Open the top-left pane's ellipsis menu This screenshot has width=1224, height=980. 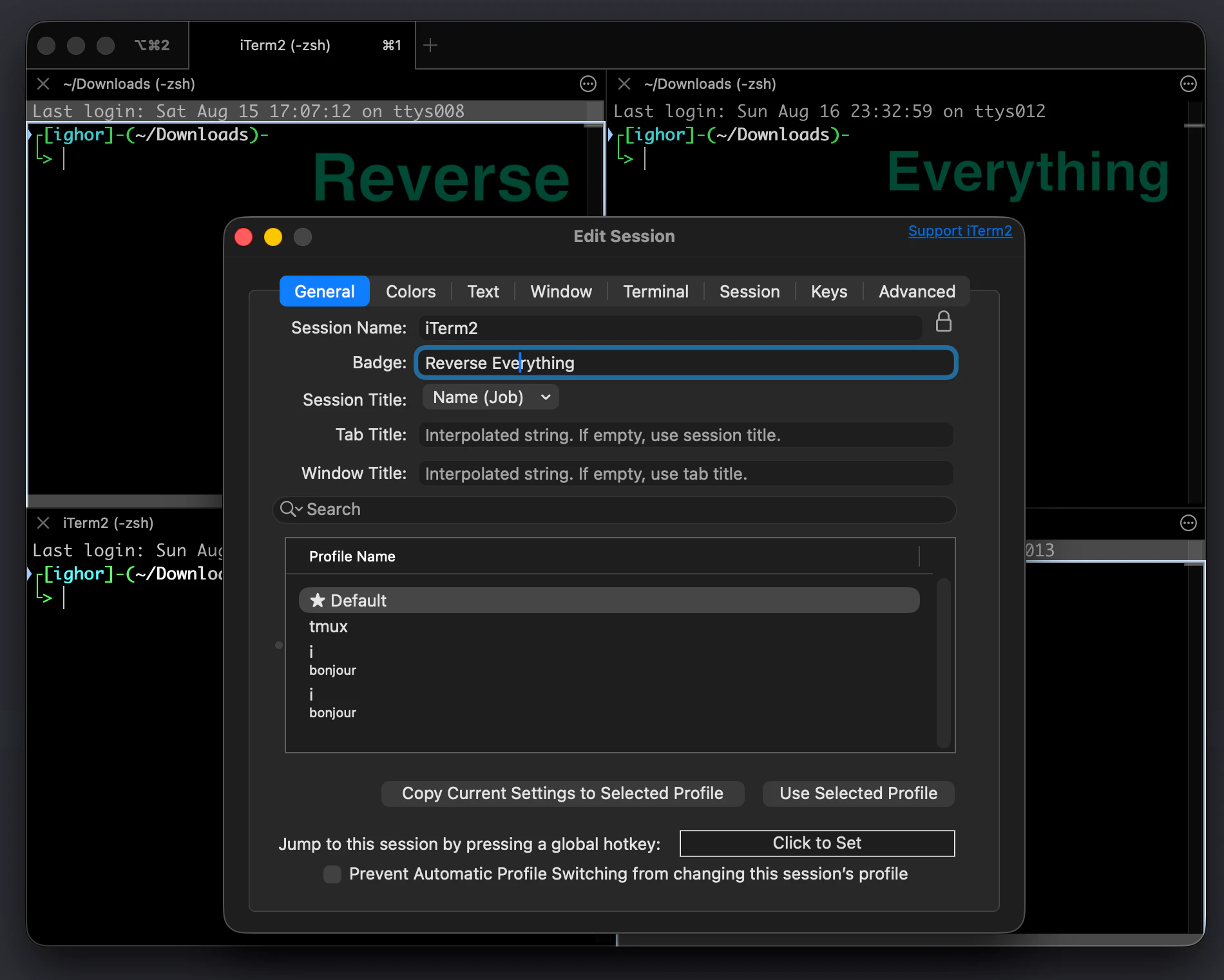coord(588,84)
